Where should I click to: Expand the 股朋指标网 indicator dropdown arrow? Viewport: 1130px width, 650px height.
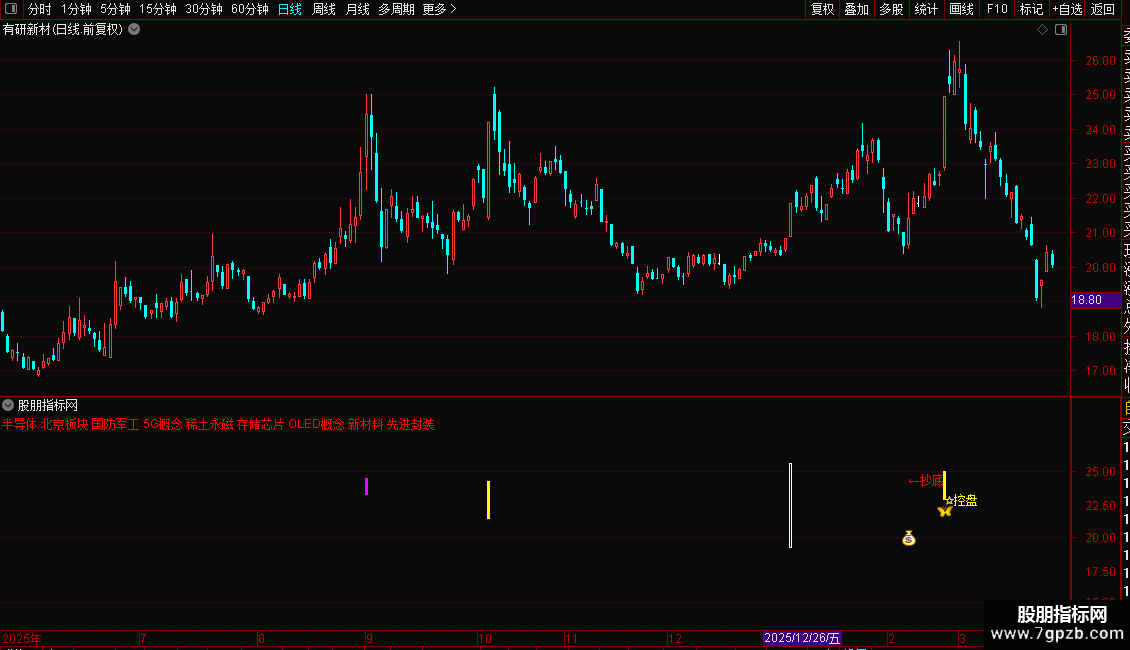click(x=8, y=405)
